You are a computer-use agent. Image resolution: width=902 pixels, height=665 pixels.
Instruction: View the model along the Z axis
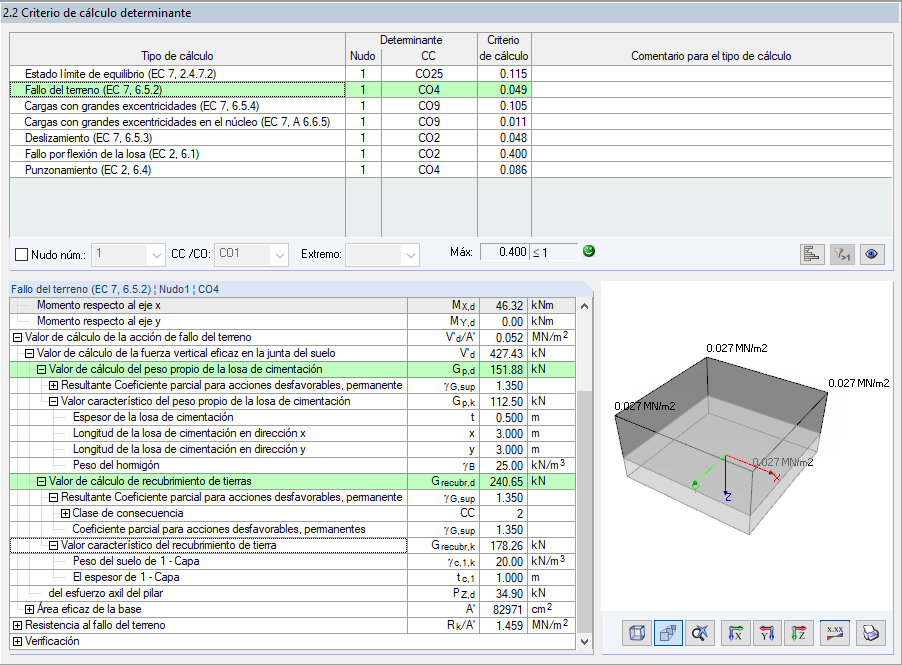pos(798,633)
